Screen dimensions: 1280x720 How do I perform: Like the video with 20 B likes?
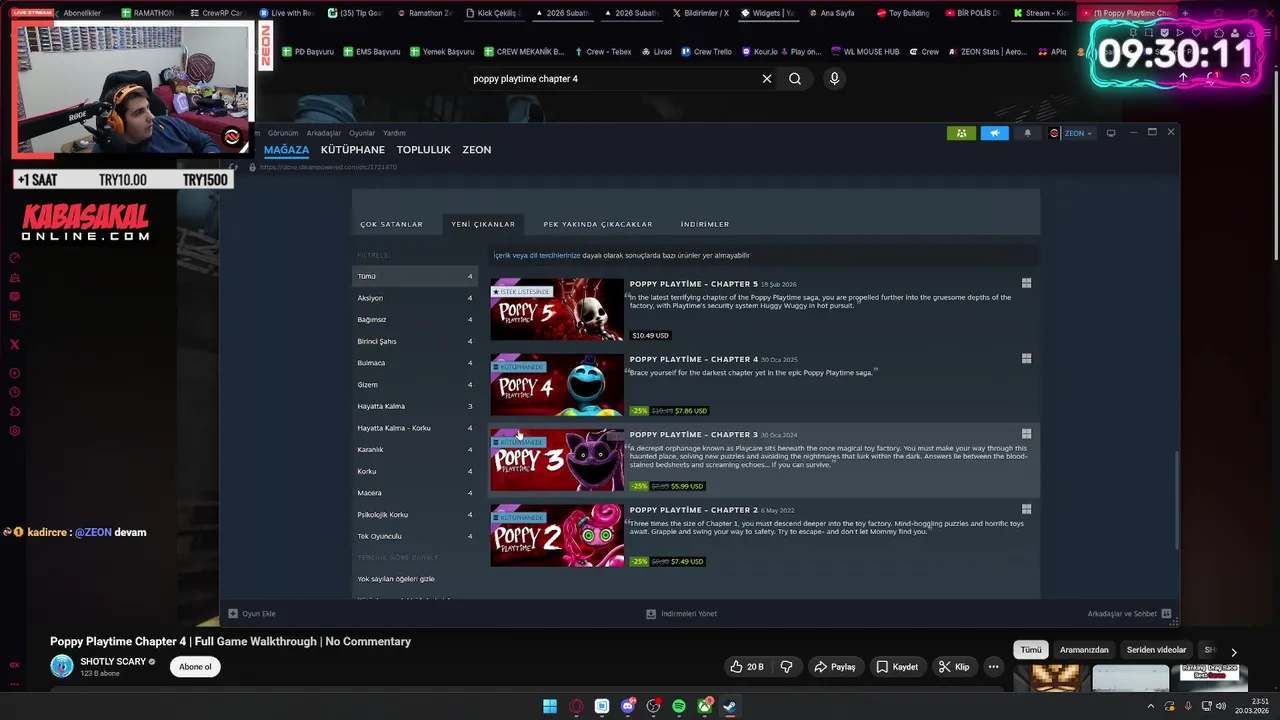coord(747,667)
